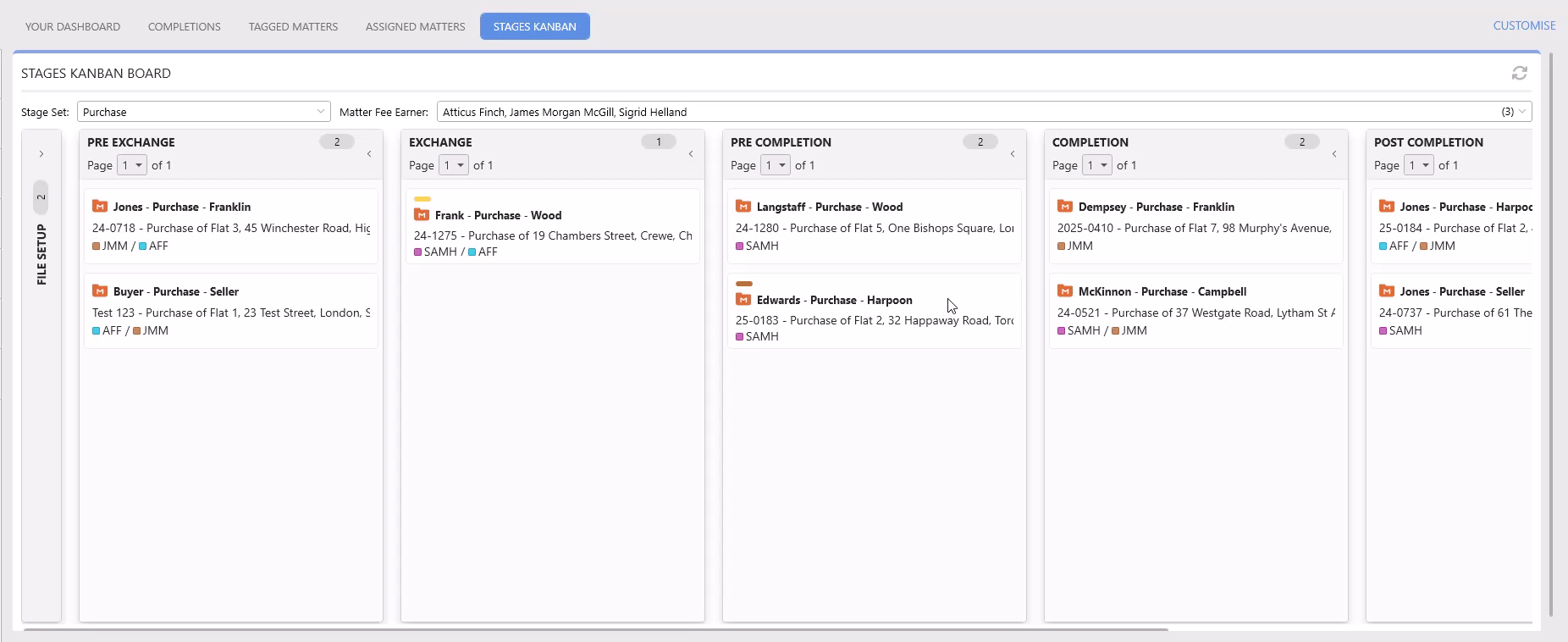The height and width of the screenshot is (642, 1568).
Task: Click 'SAMH / AFF' on Frank card
Action: point(455,252)
